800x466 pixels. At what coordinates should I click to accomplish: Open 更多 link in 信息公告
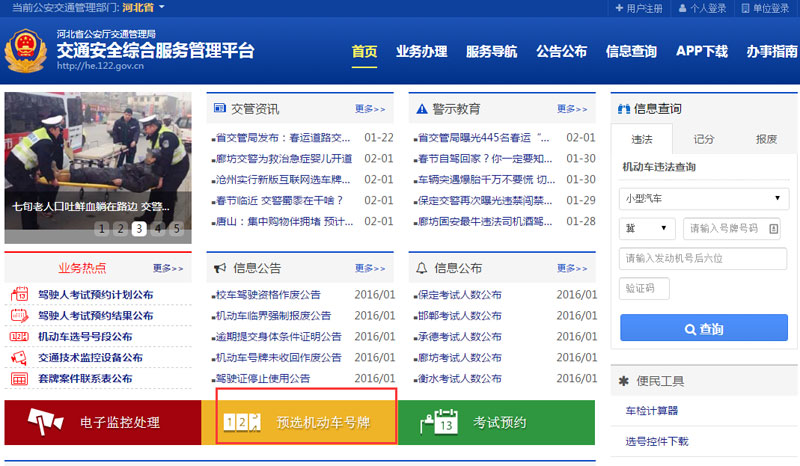(370, 268)
